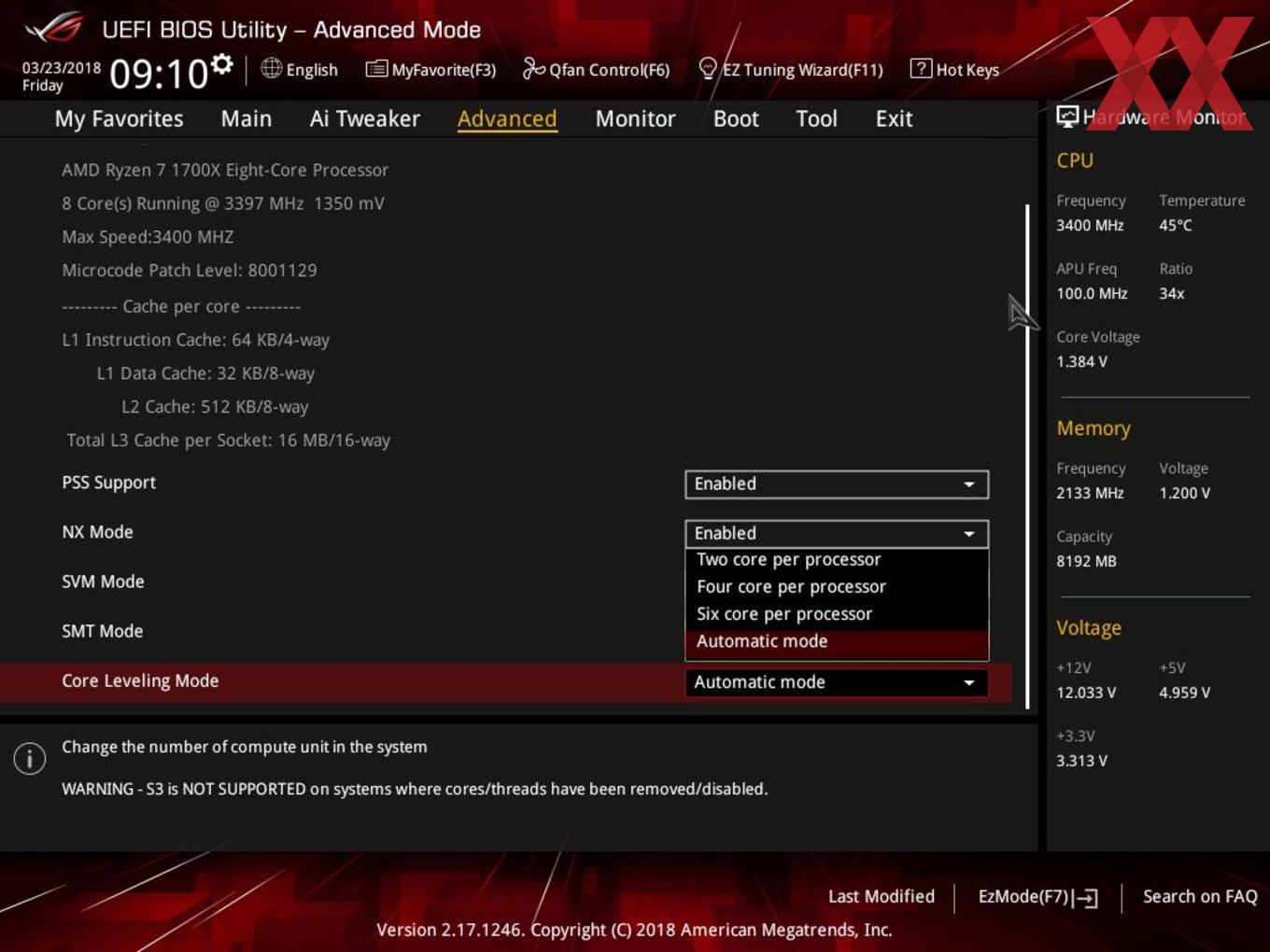Select the Advanced tab
This screenshot has height=952, width=1270.
507,119
